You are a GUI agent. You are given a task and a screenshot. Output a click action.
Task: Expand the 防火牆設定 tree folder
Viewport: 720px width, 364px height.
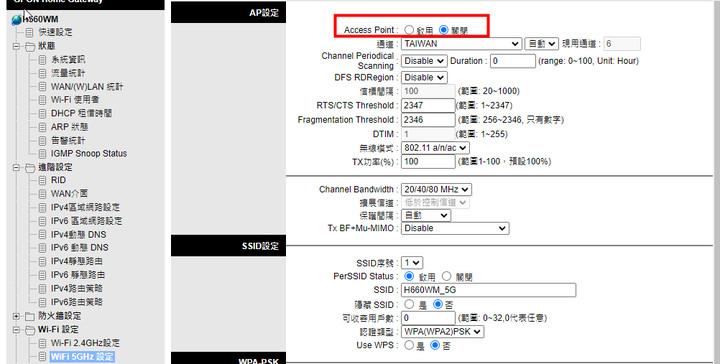tap(17, 316)
